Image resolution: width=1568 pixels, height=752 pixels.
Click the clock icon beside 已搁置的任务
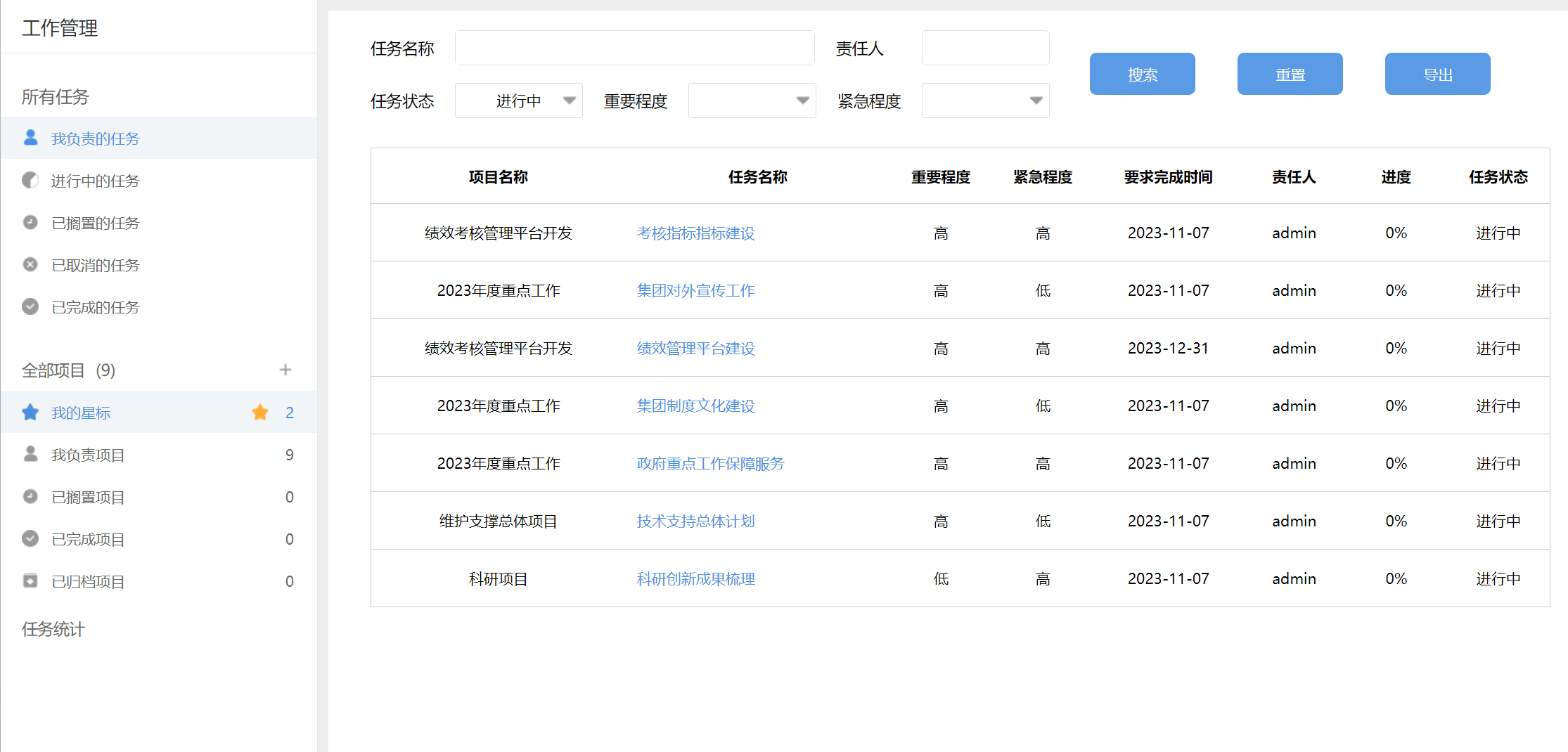click(x=30, y=223)
